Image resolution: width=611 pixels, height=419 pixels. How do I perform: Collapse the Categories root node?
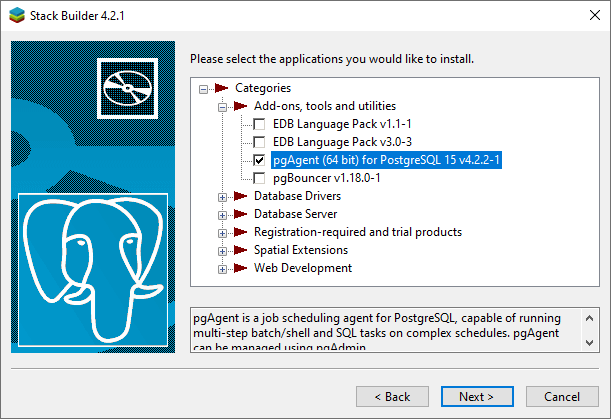tap(203, 89)
